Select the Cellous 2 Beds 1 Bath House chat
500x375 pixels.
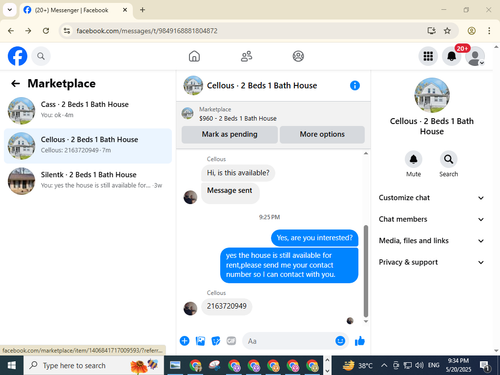(x=88, y=146)
